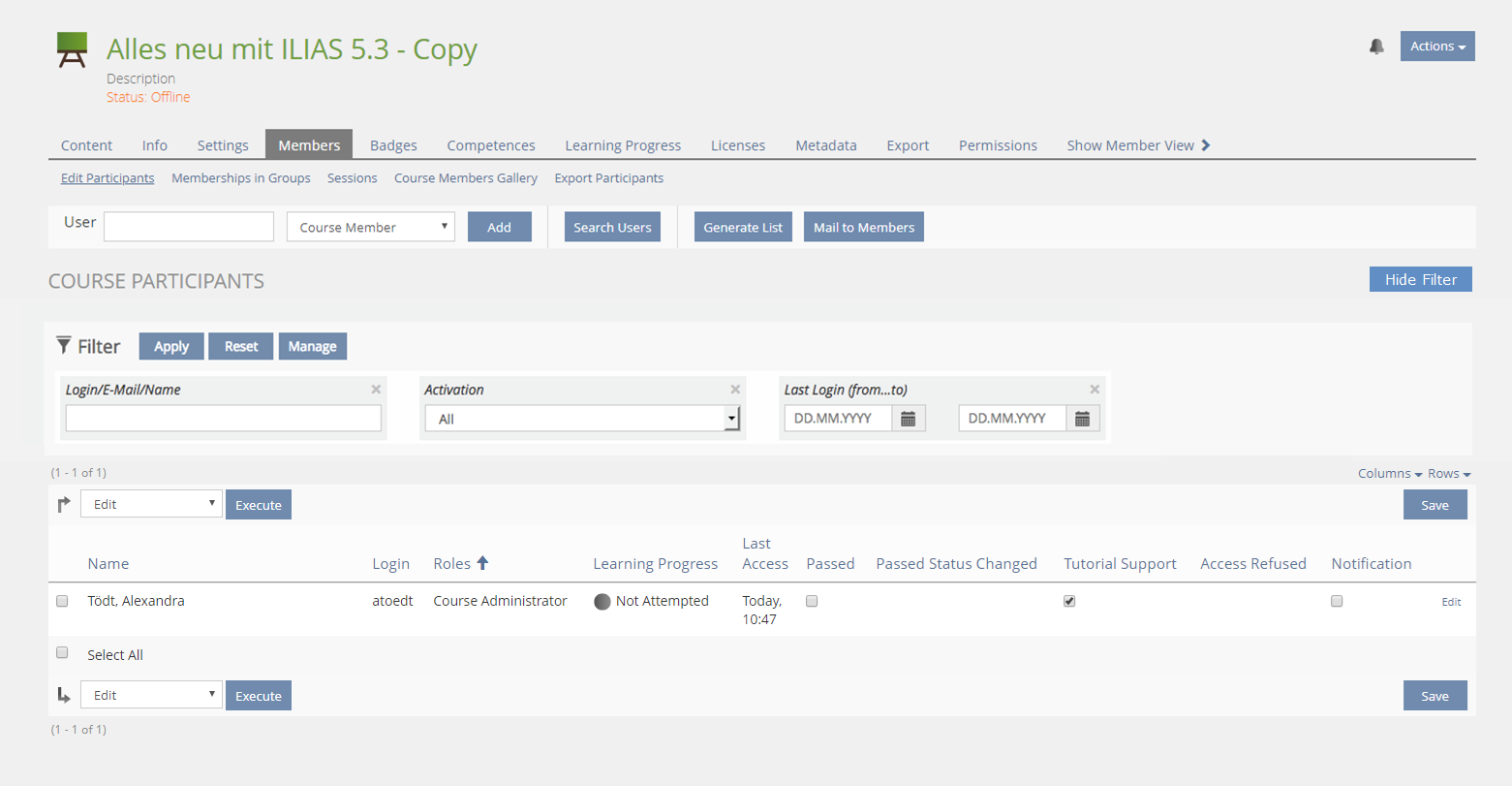Remove the Login/E-Mail/Name filter with its X
This screenshot has width=1512, height=786.
point(376,390)
